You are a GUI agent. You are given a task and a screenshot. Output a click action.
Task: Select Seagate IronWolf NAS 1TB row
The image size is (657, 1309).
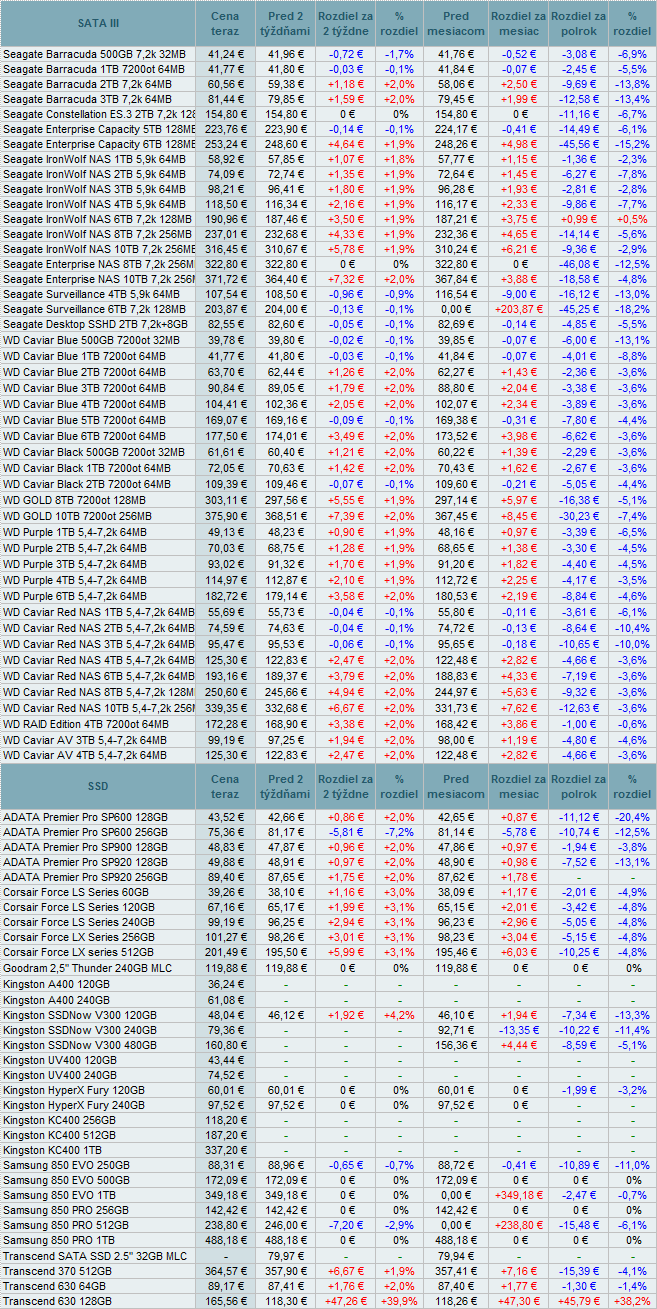(x=328, y=160)
